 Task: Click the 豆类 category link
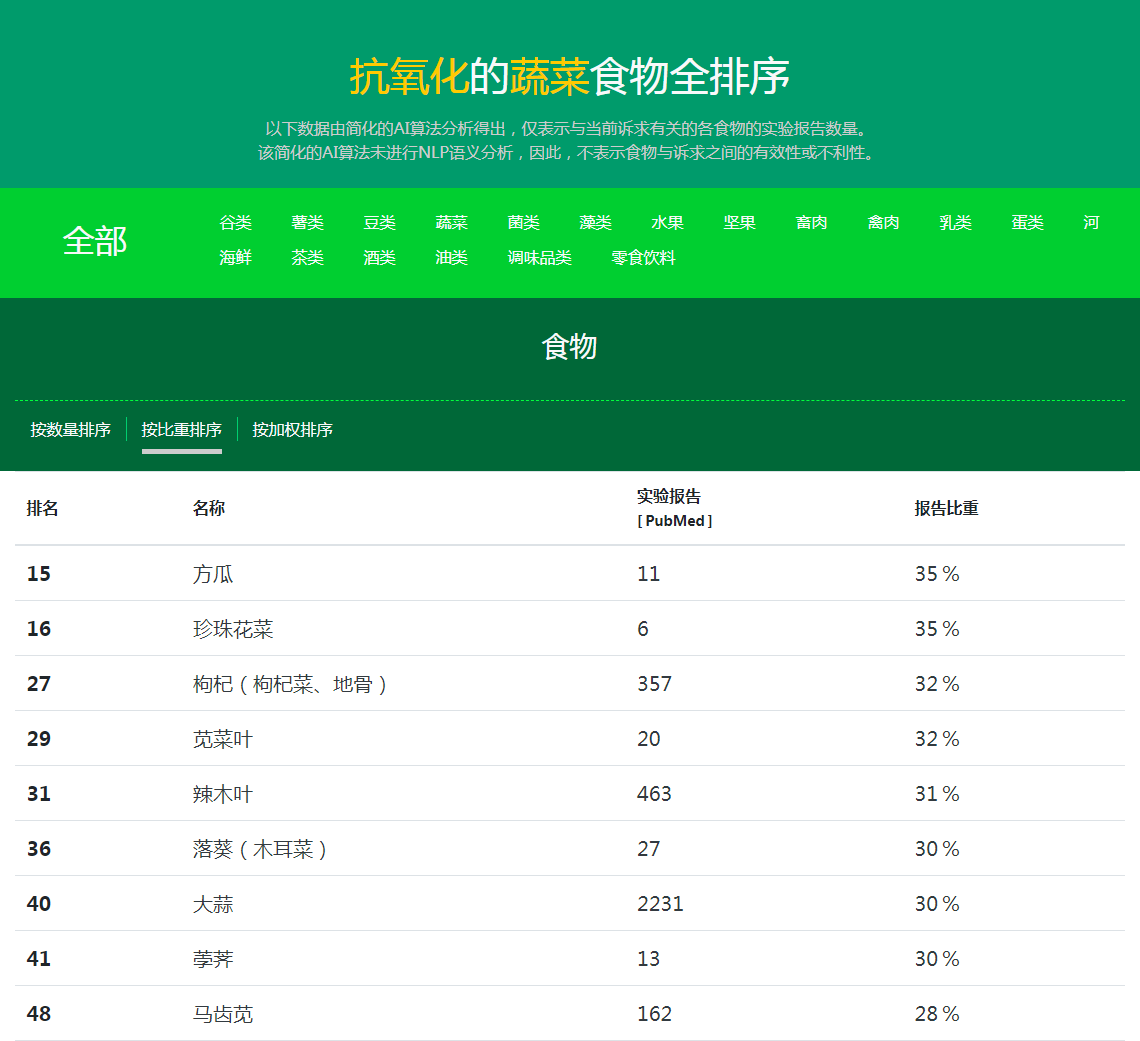tap(379, 223)
